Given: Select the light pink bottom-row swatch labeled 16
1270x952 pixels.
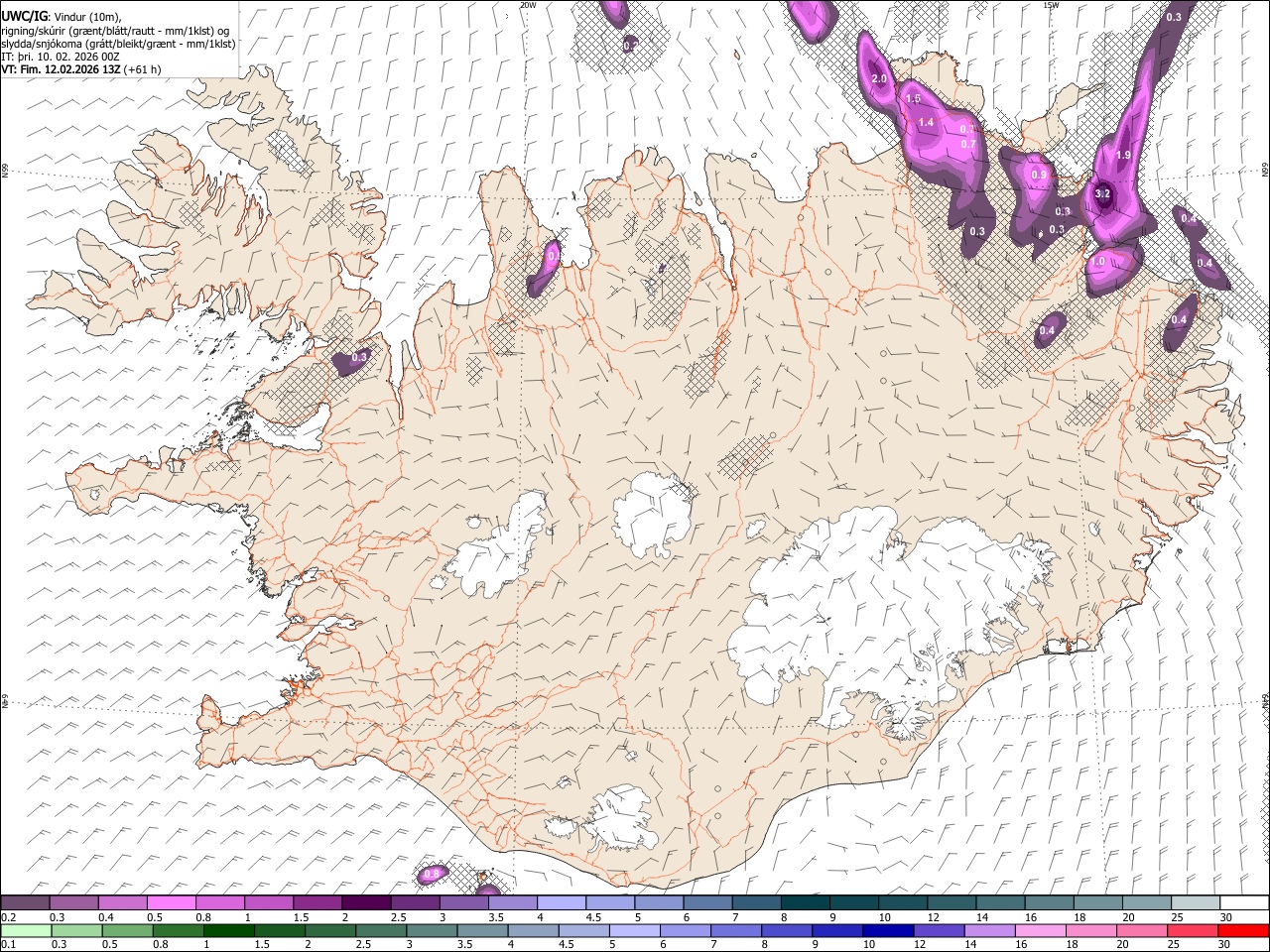Looking at the screenshot, I should coord(1041,930).
